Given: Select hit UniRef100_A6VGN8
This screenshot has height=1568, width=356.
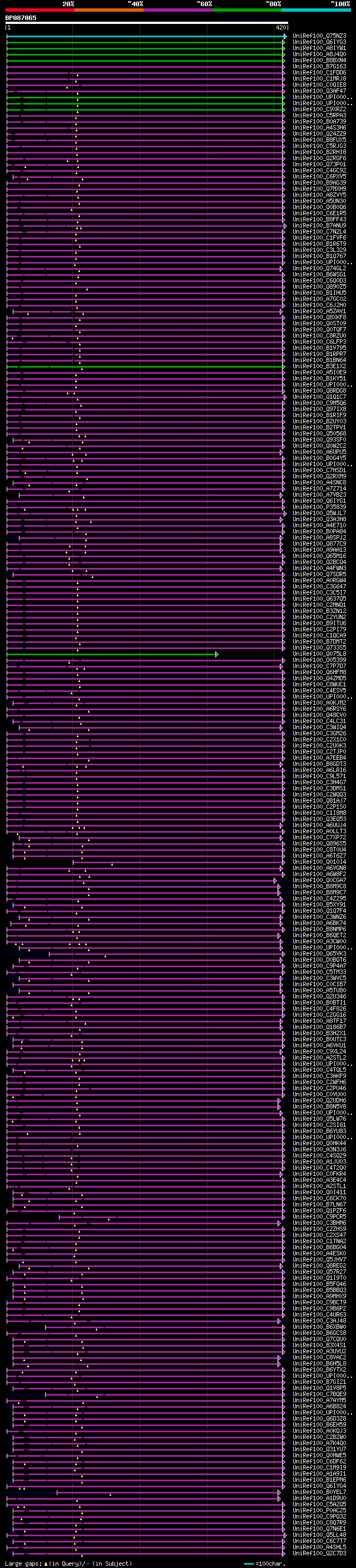Looking at the screenshot, I should 319,868.
